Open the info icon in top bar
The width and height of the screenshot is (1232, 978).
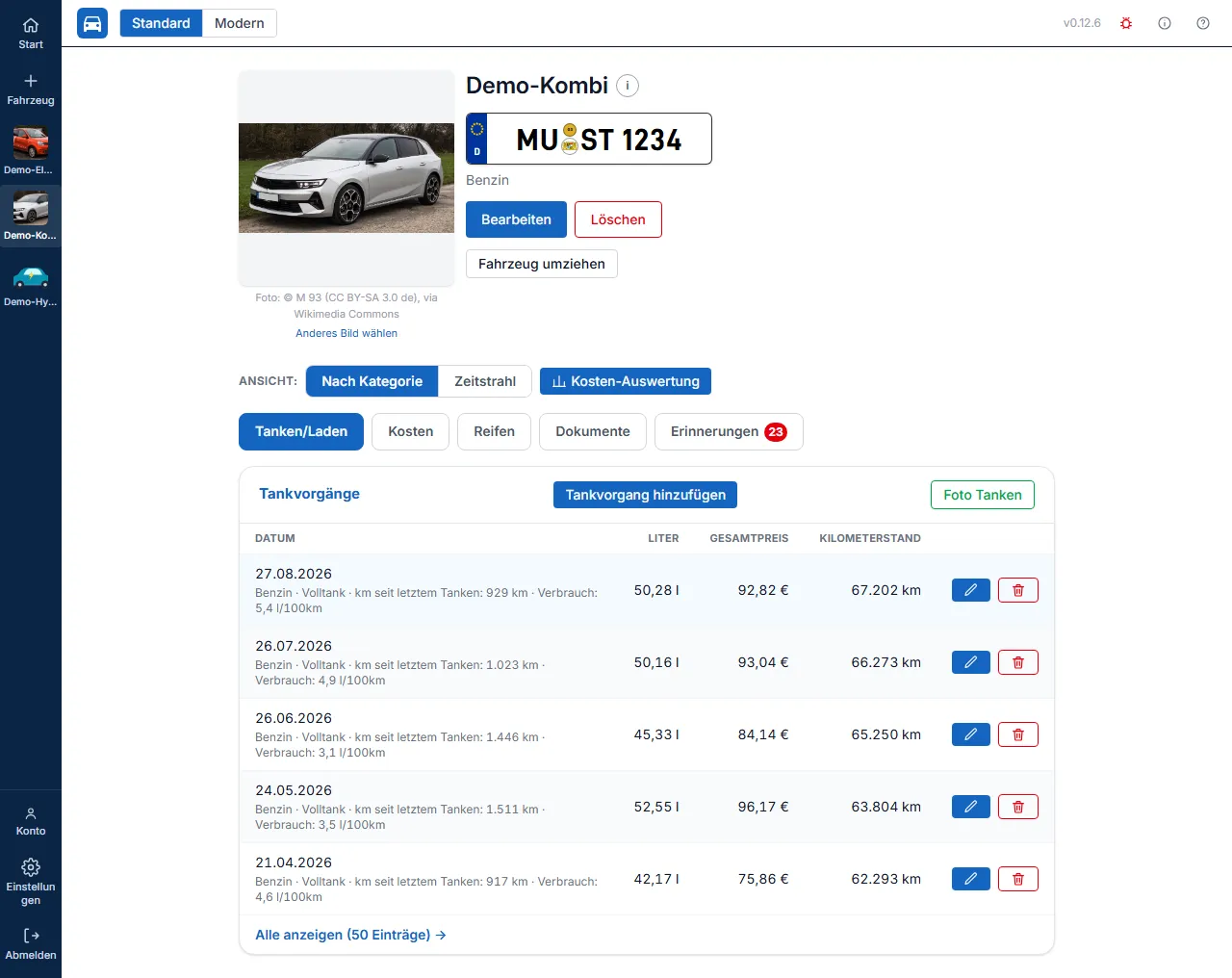1165,23
